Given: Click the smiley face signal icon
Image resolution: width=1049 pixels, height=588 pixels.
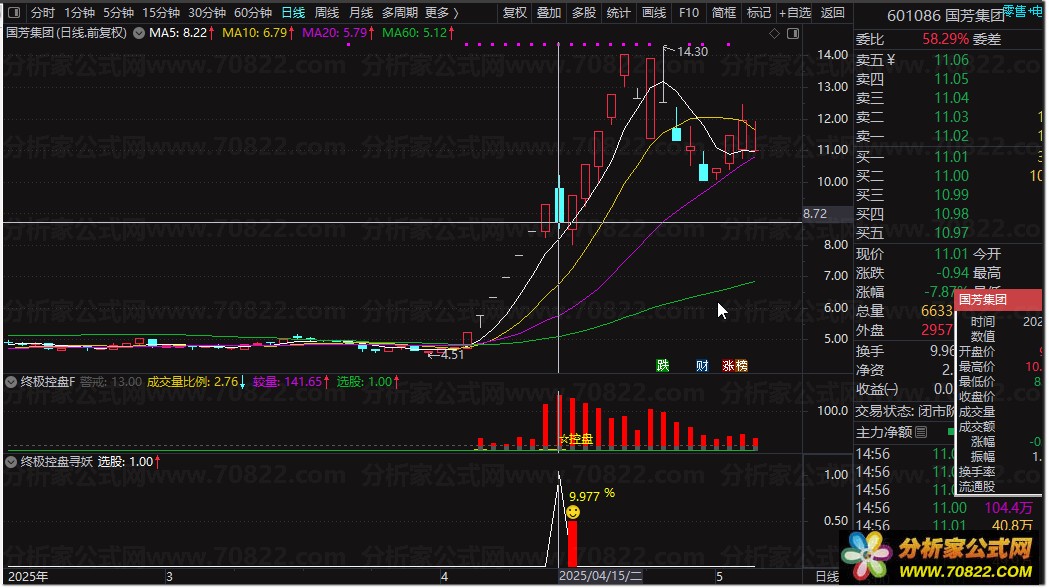Looking at the screenshot, I should (x=573, y=512).
